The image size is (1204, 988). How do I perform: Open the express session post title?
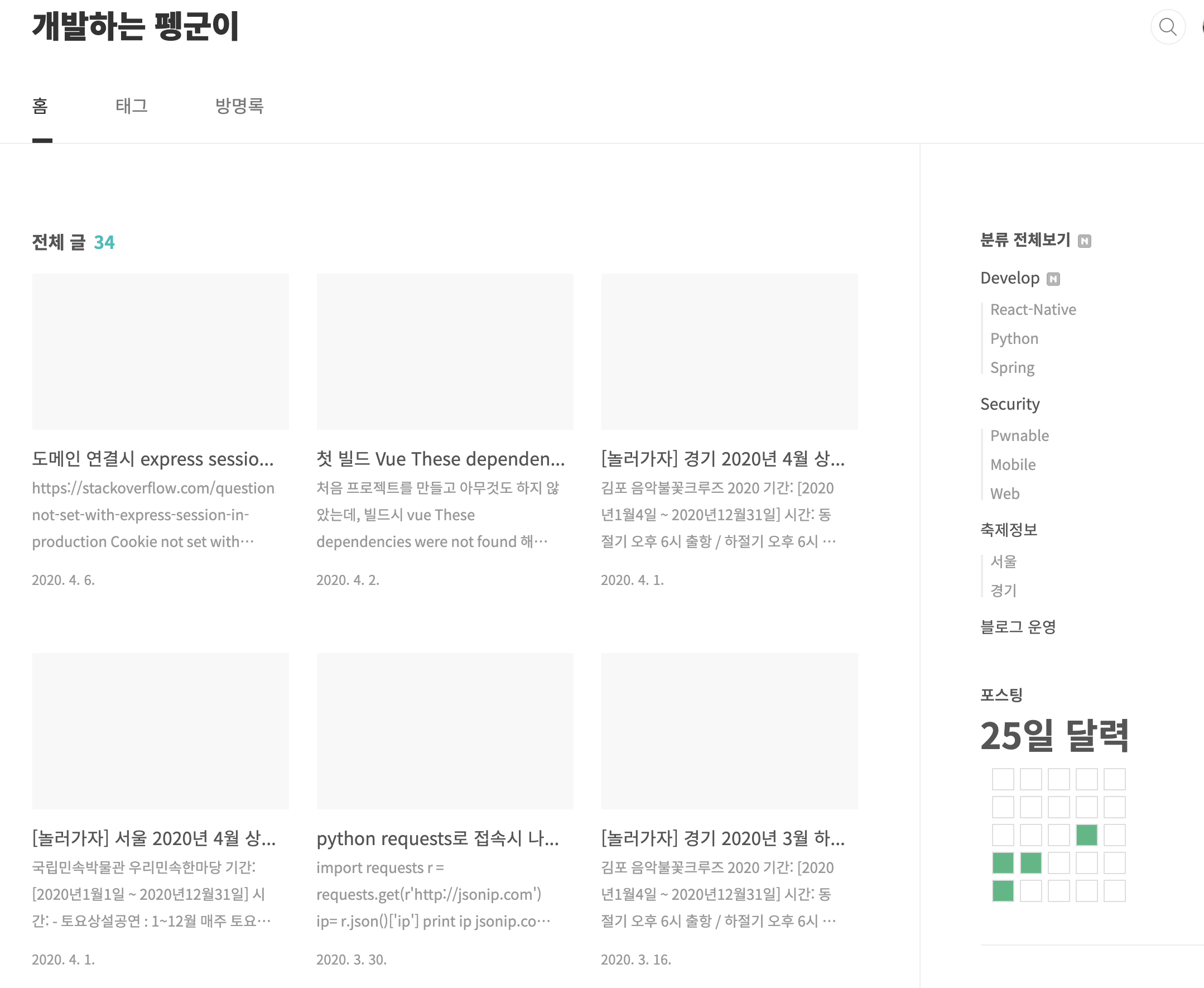(153, 459)
